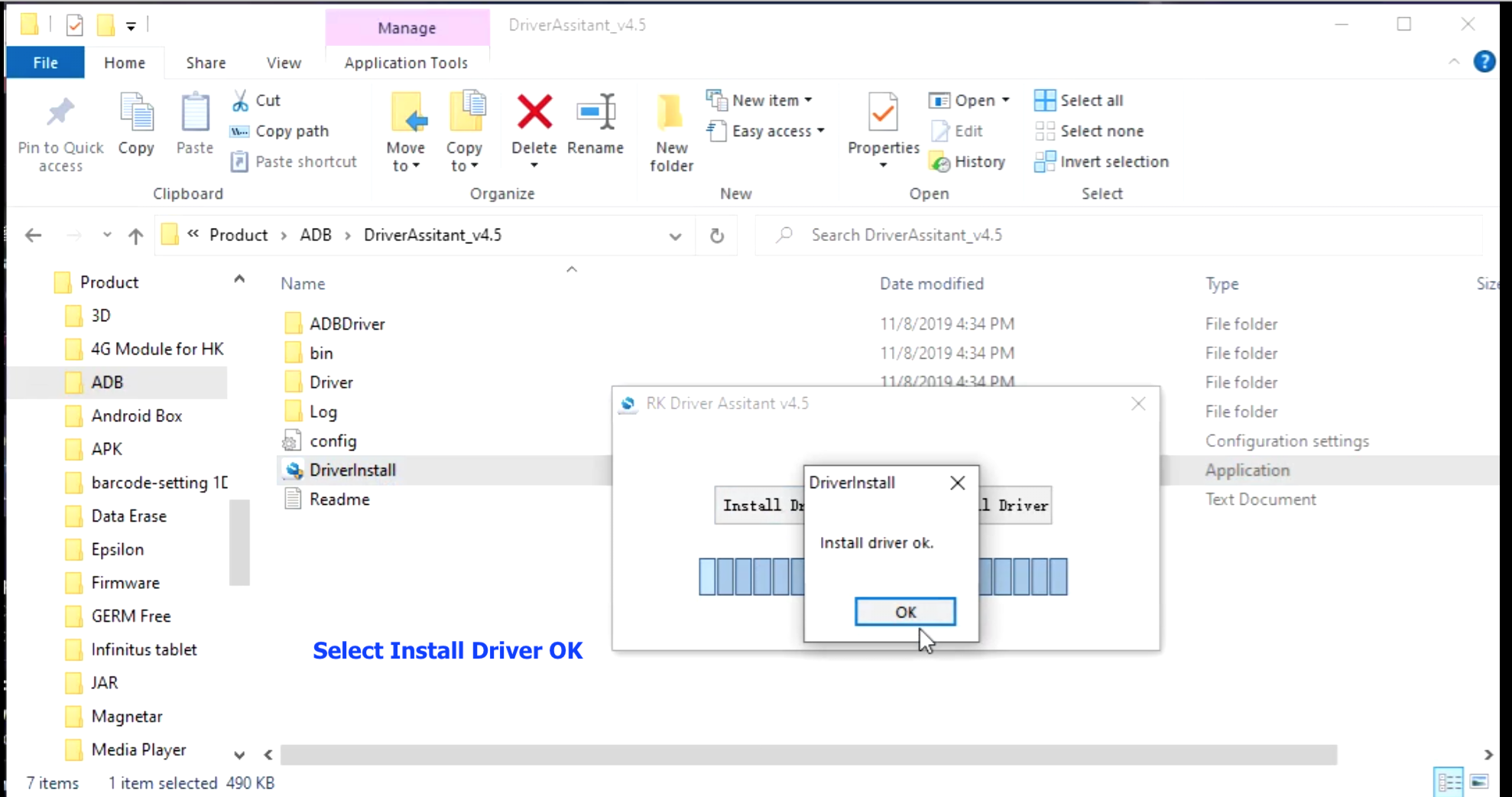This screenshot has height=797, width=1512.
Task: Close the RK Driver Assitant window
Action: 1138,404
